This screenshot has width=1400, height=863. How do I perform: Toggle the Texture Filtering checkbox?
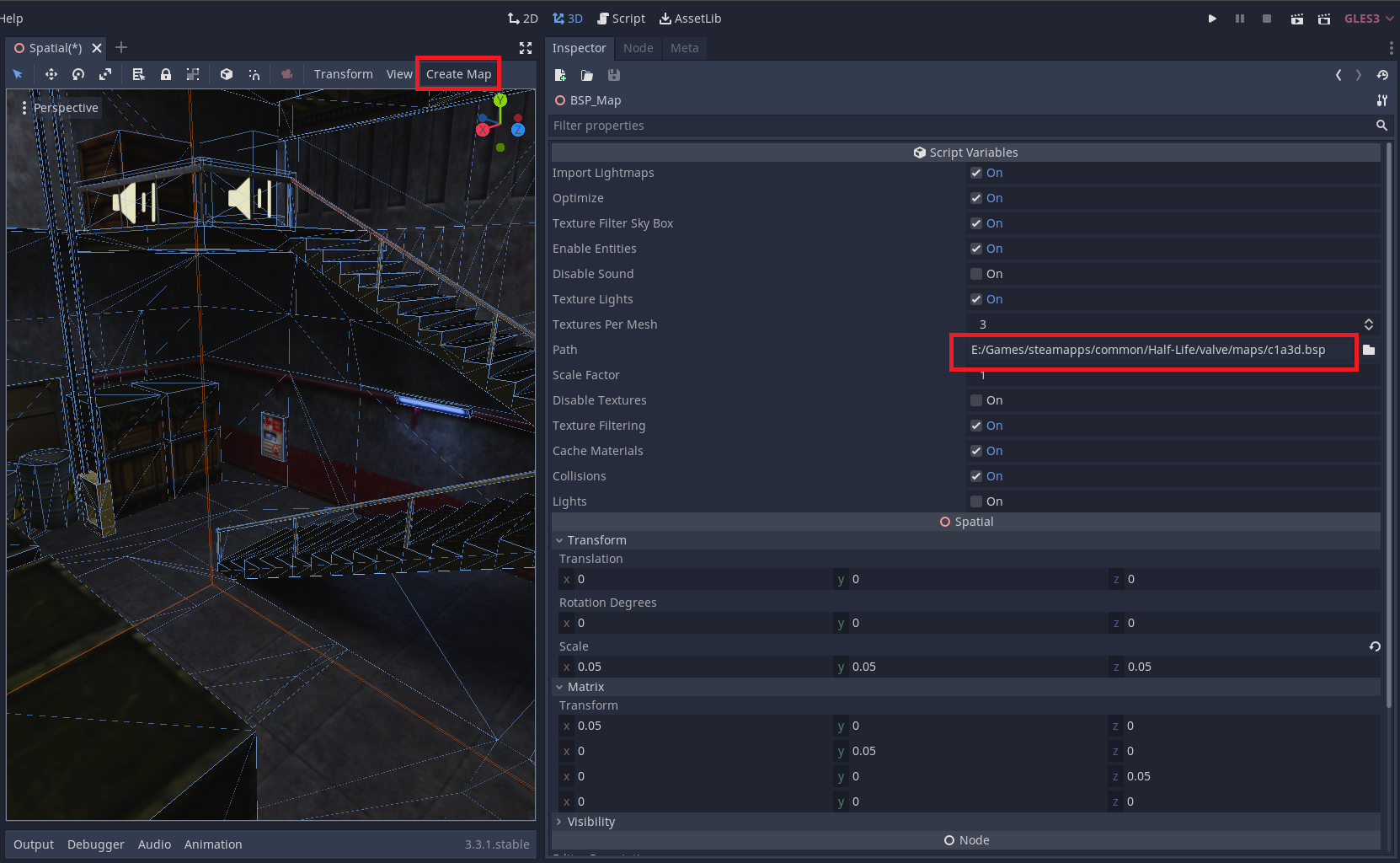point(976,426)
